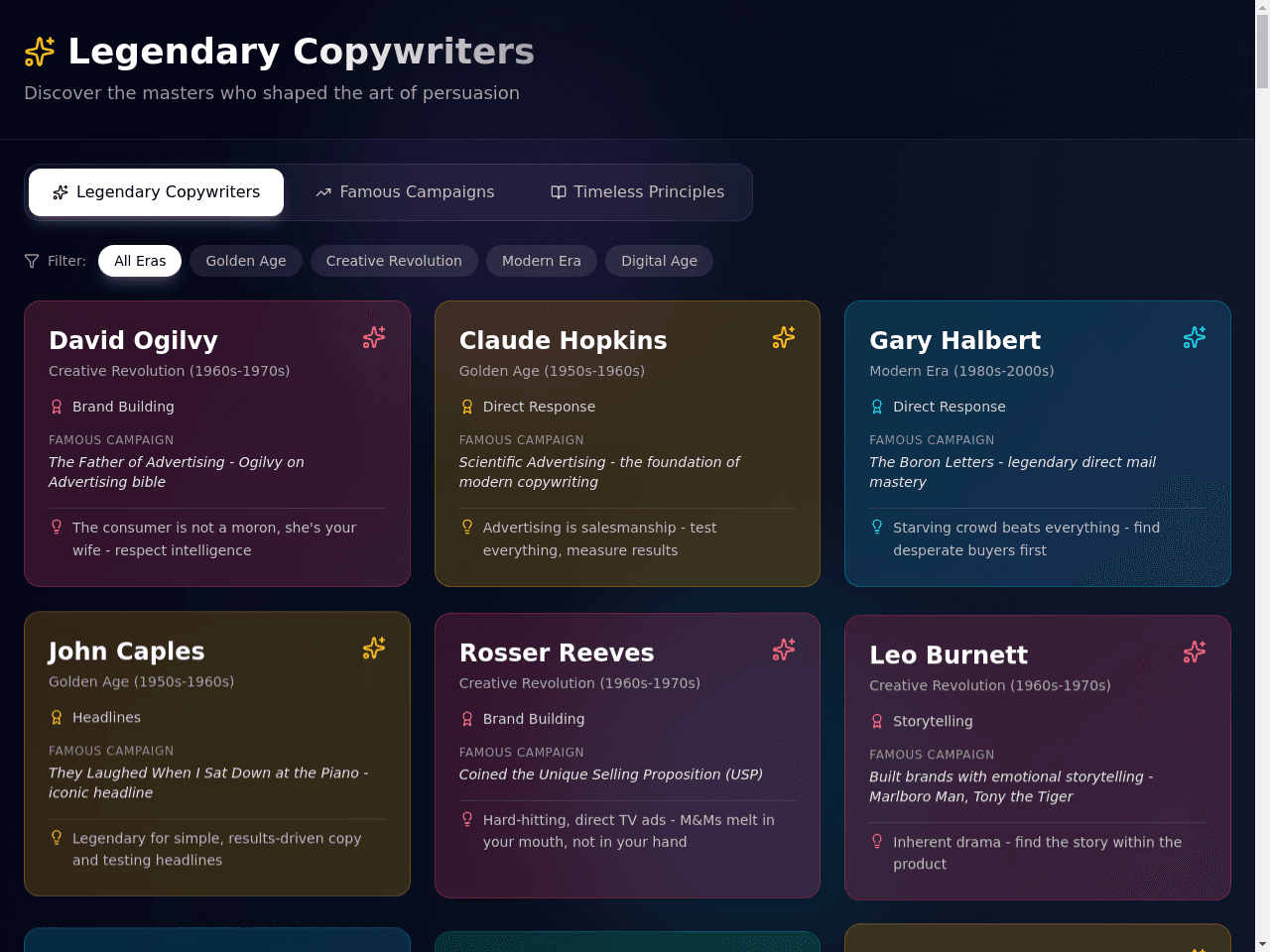Click 'Hard-hitting, direct TV ads' quote
1270x952 pixels.
628,831
